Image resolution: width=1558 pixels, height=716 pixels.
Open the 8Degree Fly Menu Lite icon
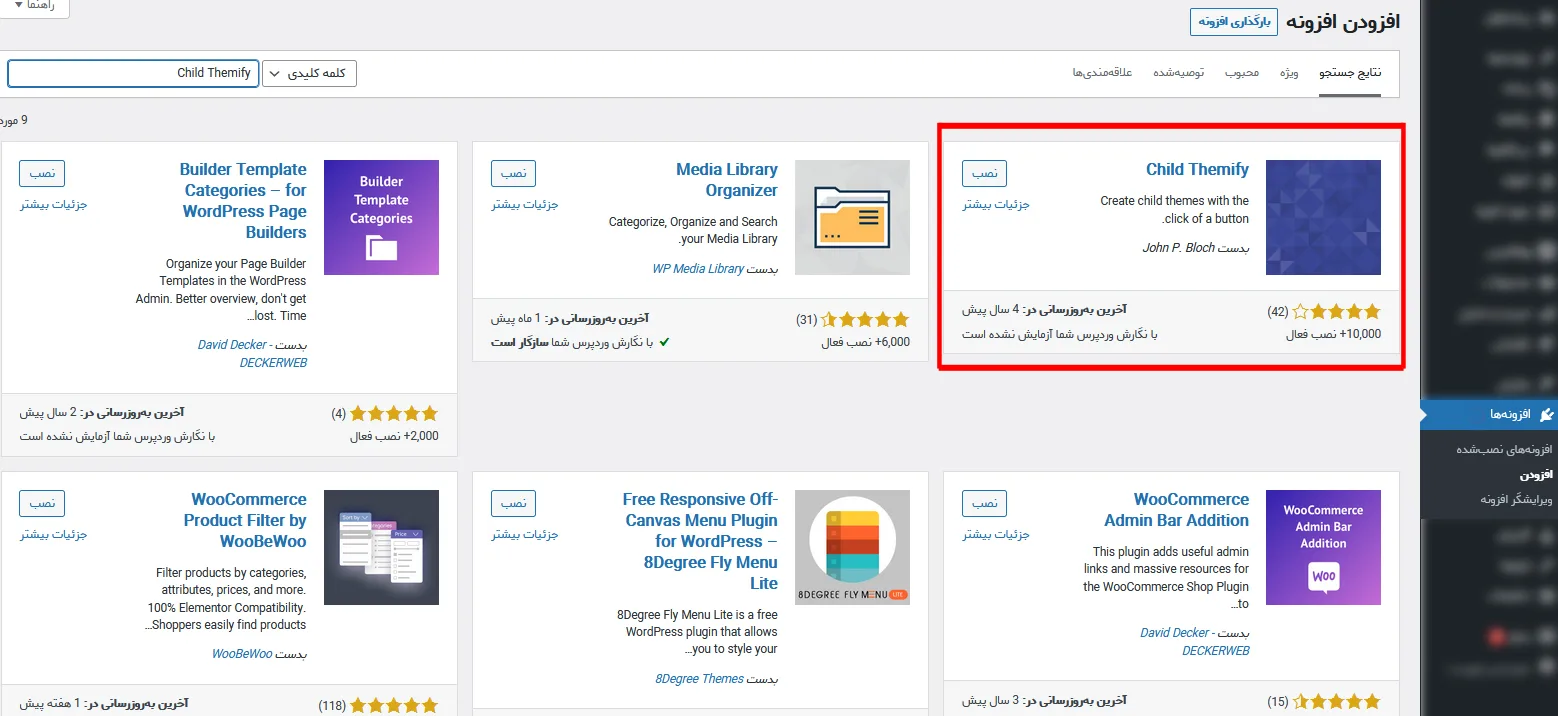[852, 547]
